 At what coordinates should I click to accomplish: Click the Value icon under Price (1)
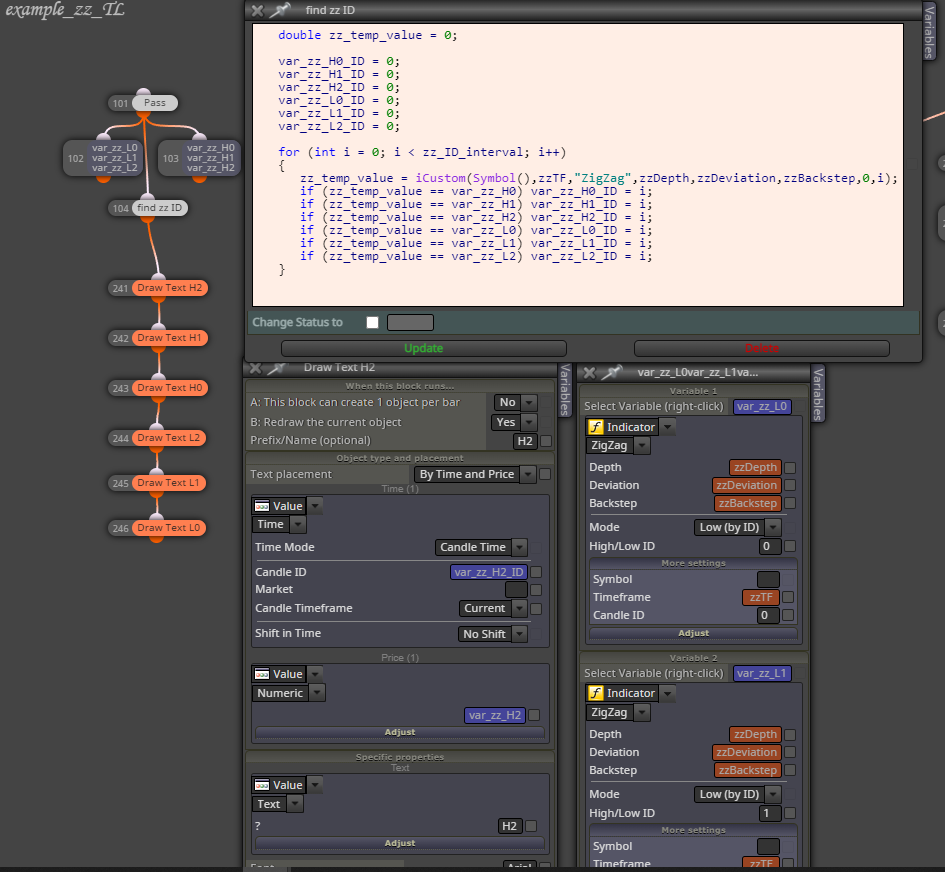click(x=262, y=674)
